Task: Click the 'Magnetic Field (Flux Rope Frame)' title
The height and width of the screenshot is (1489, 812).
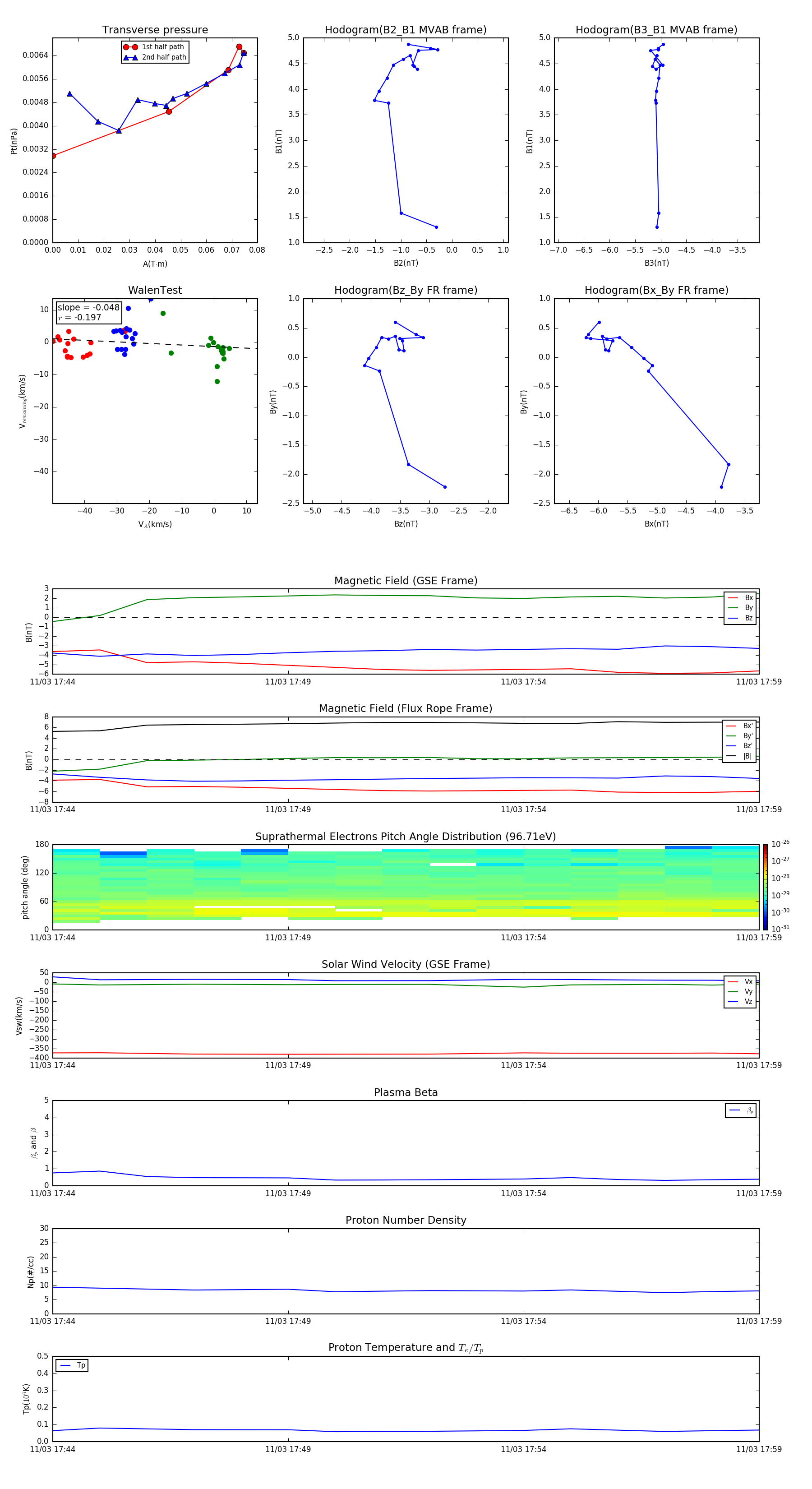Action: point(406,709)
